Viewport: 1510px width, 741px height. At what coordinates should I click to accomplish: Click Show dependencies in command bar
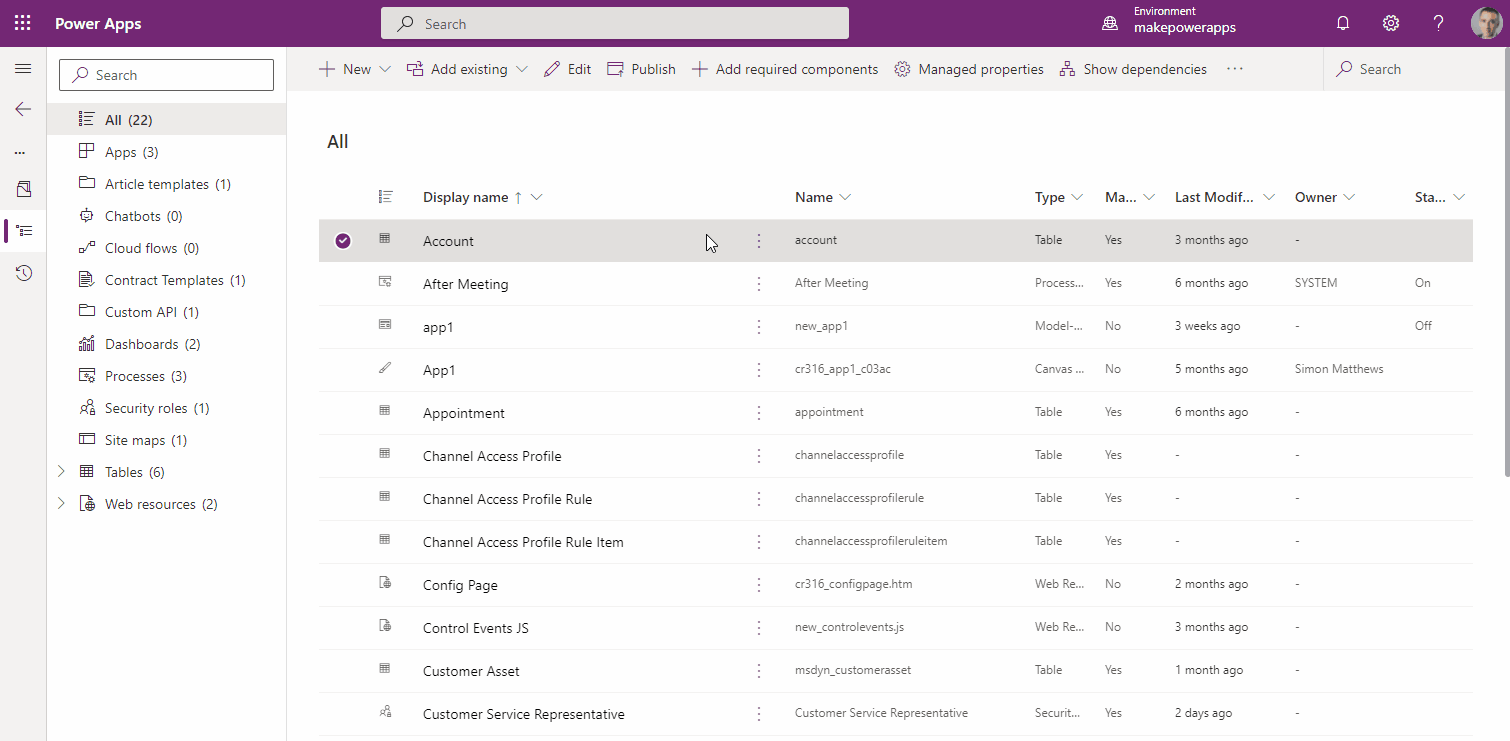pyautogui.click(x=1133, y=69)
